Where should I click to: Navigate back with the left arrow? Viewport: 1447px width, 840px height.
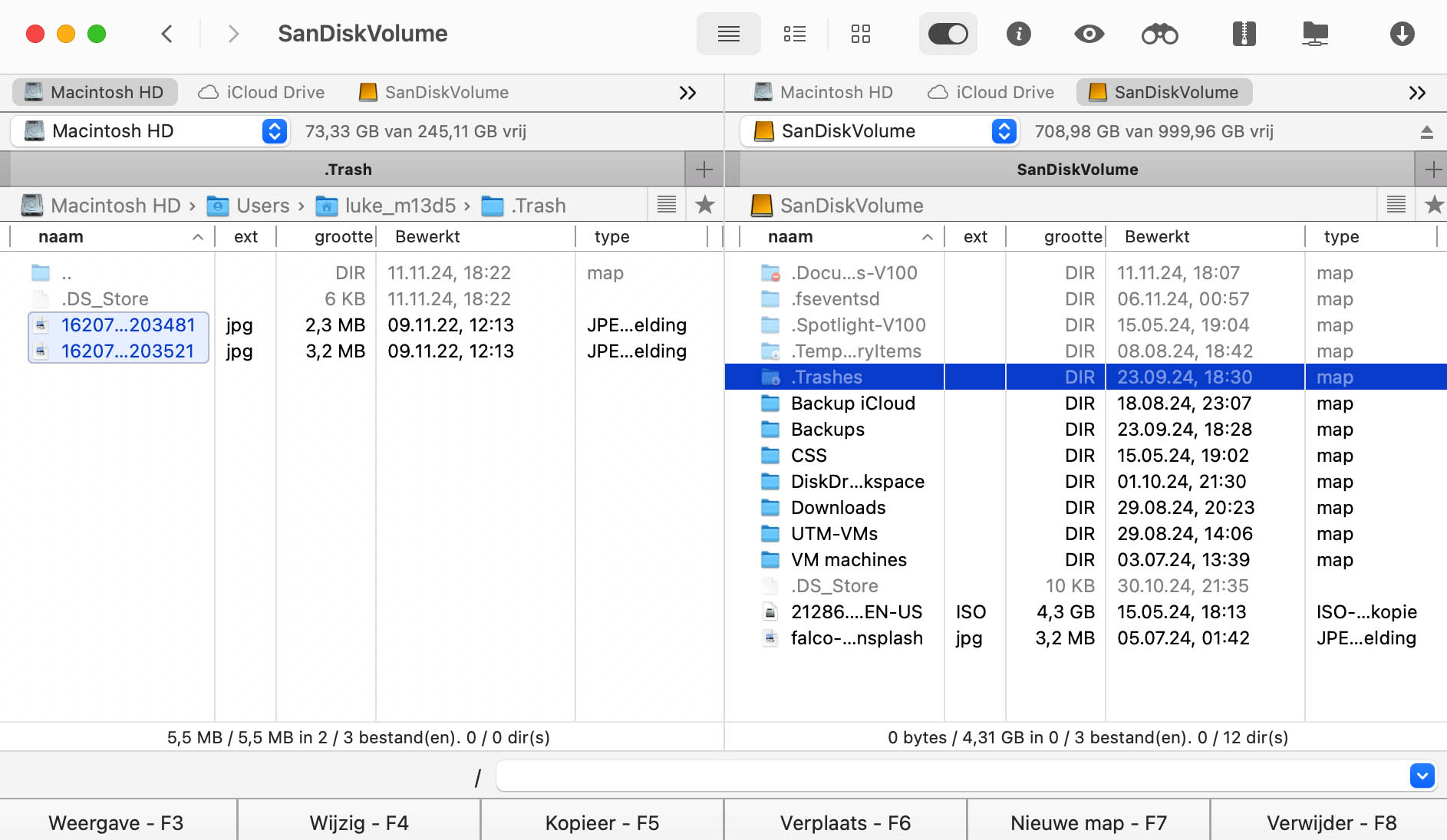167,34
